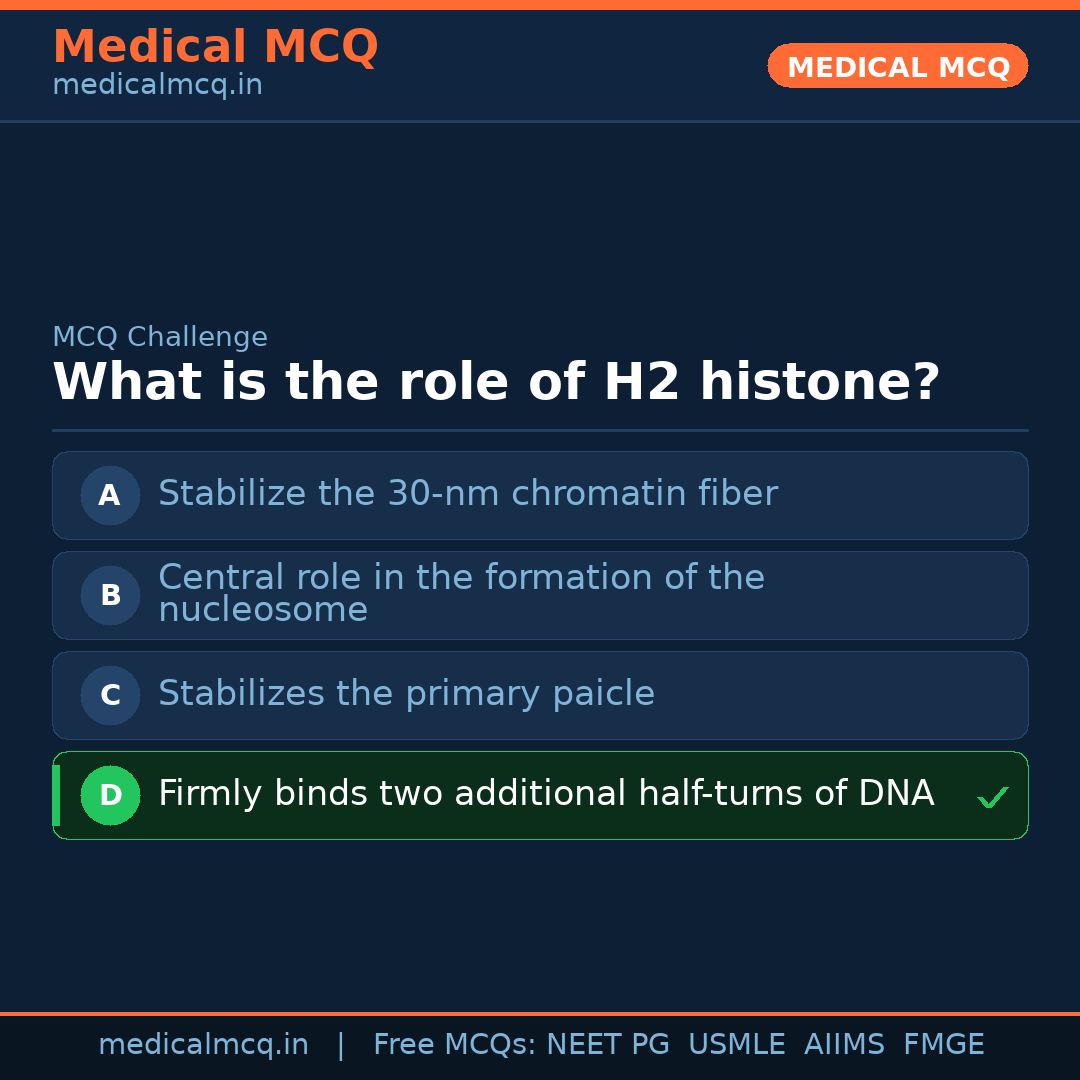Screen dimensions: 1080x1080
Task: Click the letter A option circle
Action: [110, 495]
